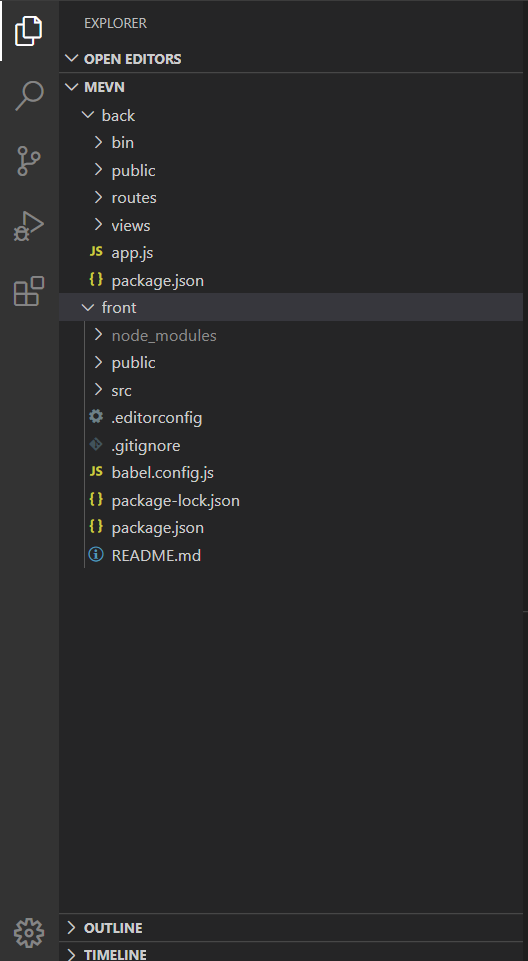Open the app.js file
528x961 pixels.
[x=132, y=253]
